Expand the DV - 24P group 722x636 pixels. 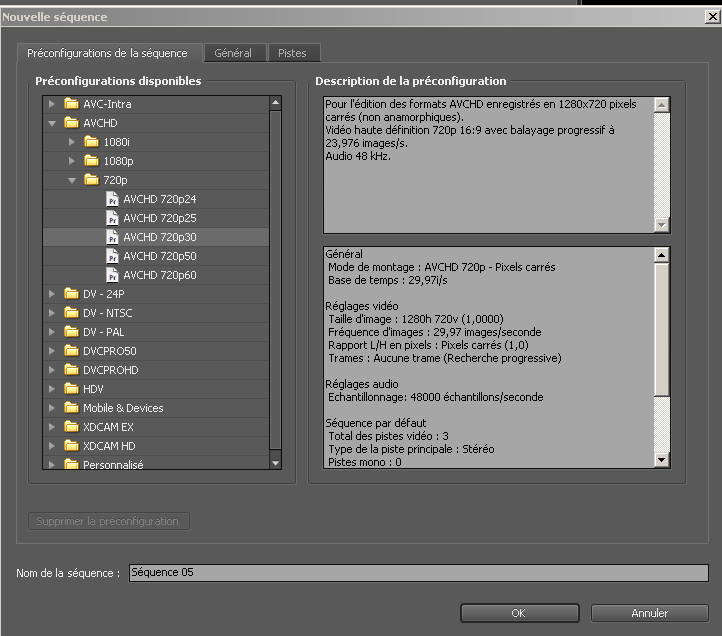(x=52, y=294)
